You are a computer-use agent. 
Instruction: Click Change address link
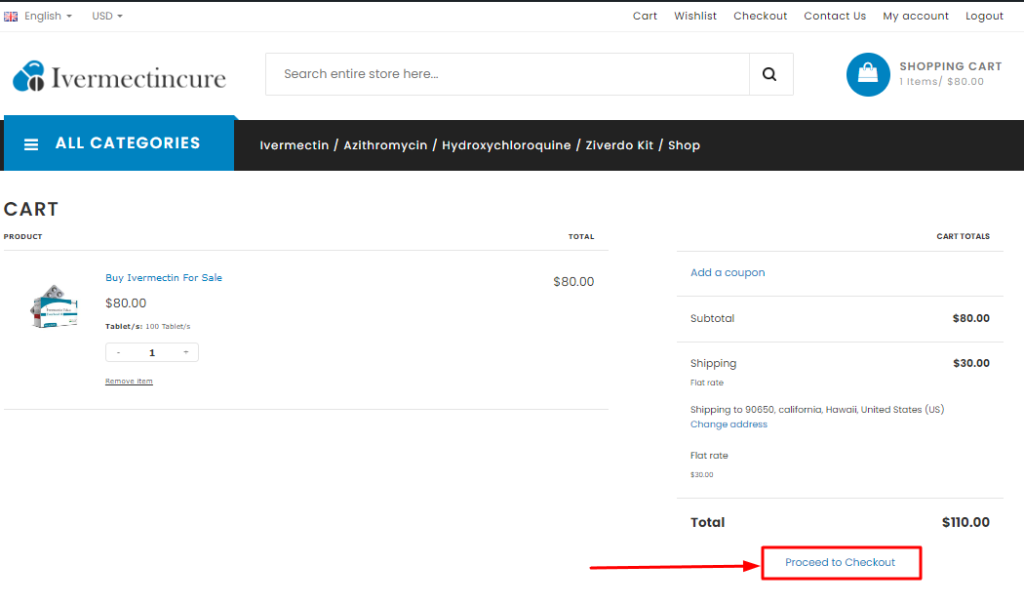pos(729,424)
